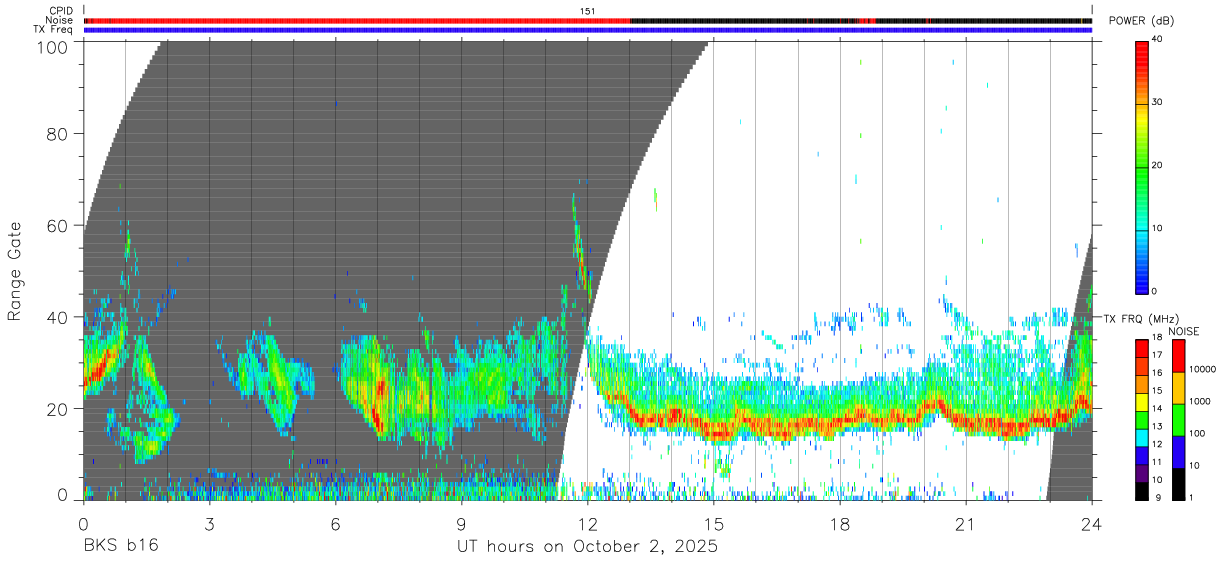This screenshot has width=1228, height=567.
Task: Click the Noise label beside the top strip
Action: point(59,20)
